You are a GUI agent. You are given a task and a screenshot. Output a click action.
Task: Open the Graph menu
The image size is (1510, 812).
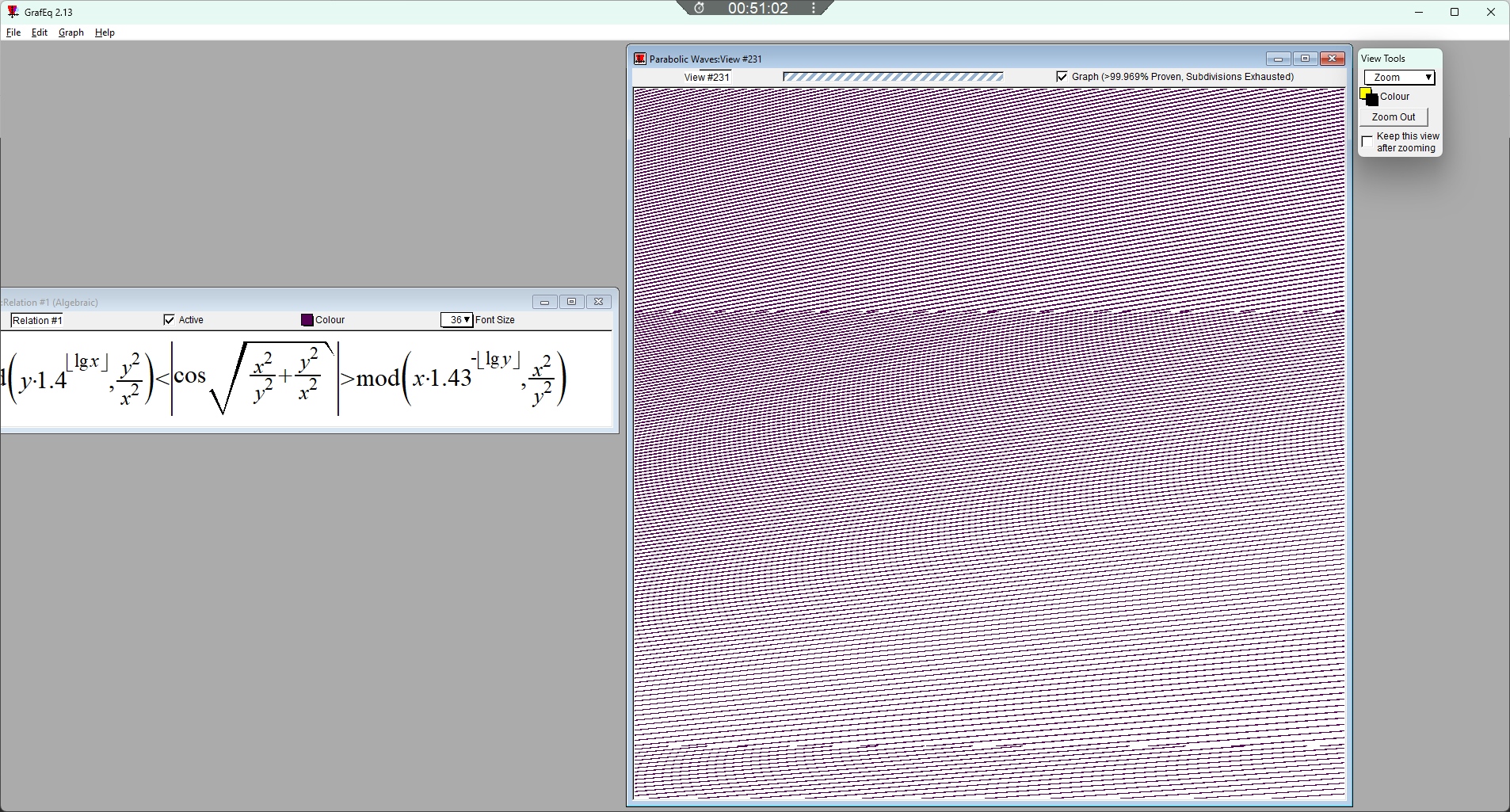pyautogui.click(x=71, y=32)
